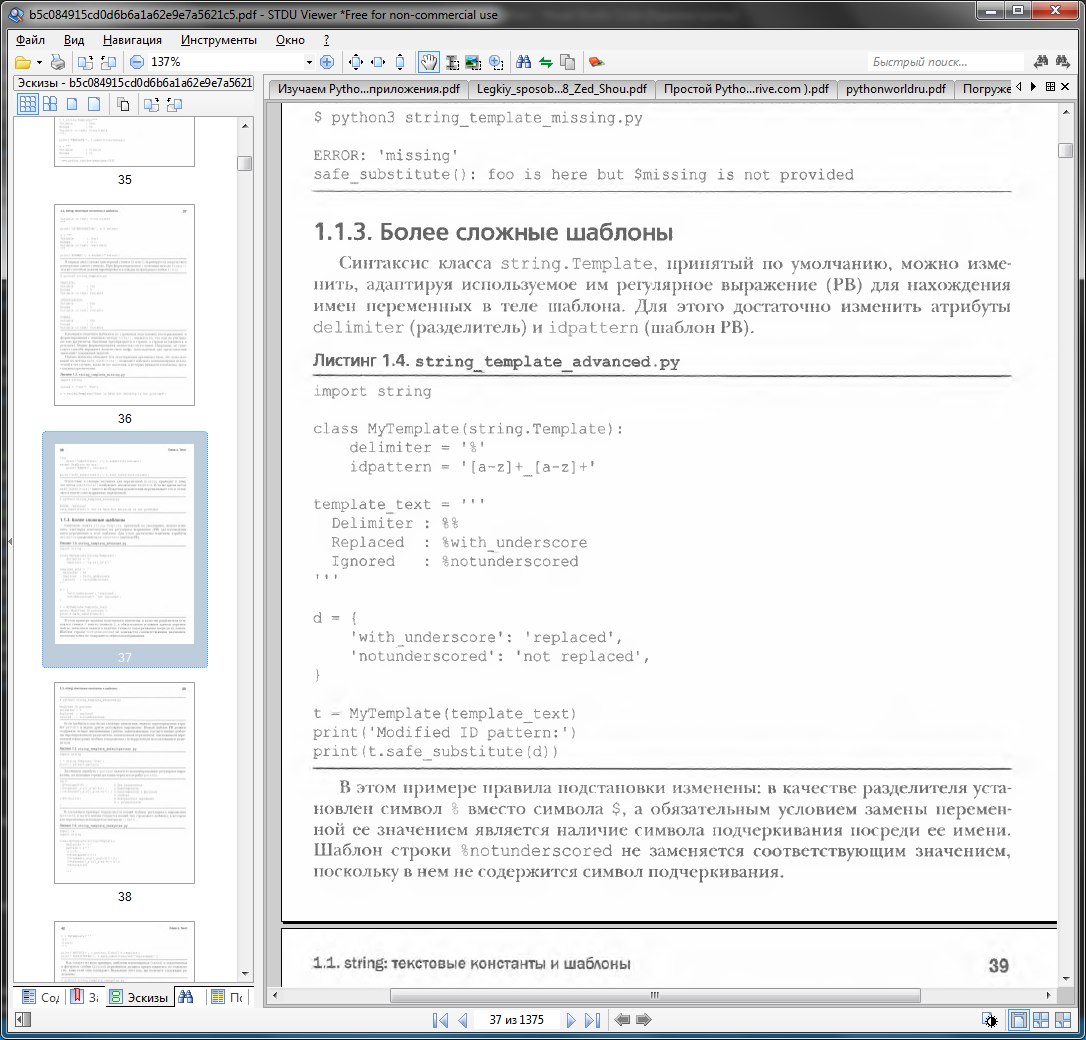This screenshot has height=1040, width=1086.
Task: Click the copy pages icon
Action: [x=567, y=62]
